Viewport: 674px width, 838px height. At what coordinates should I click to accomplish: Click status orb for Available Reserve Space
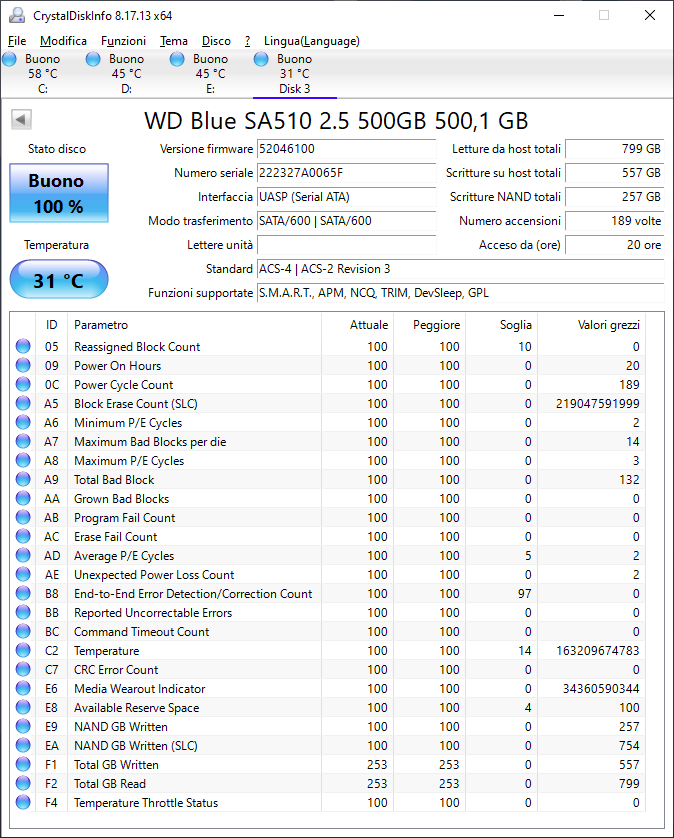coord(23,708)
